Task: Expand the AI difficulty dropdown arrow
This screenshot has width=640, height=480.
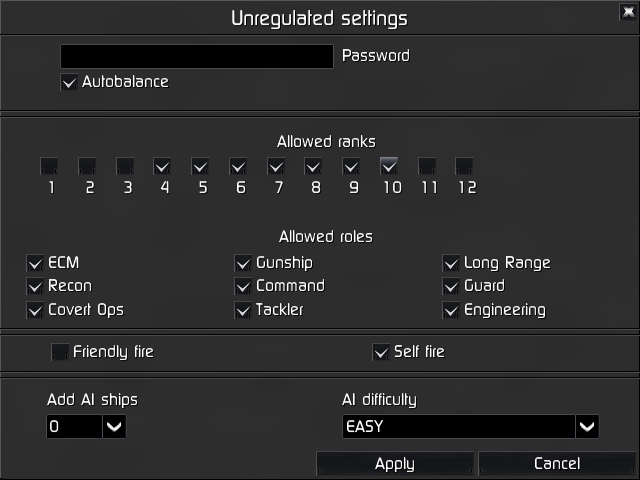Action: pos(587,427)
